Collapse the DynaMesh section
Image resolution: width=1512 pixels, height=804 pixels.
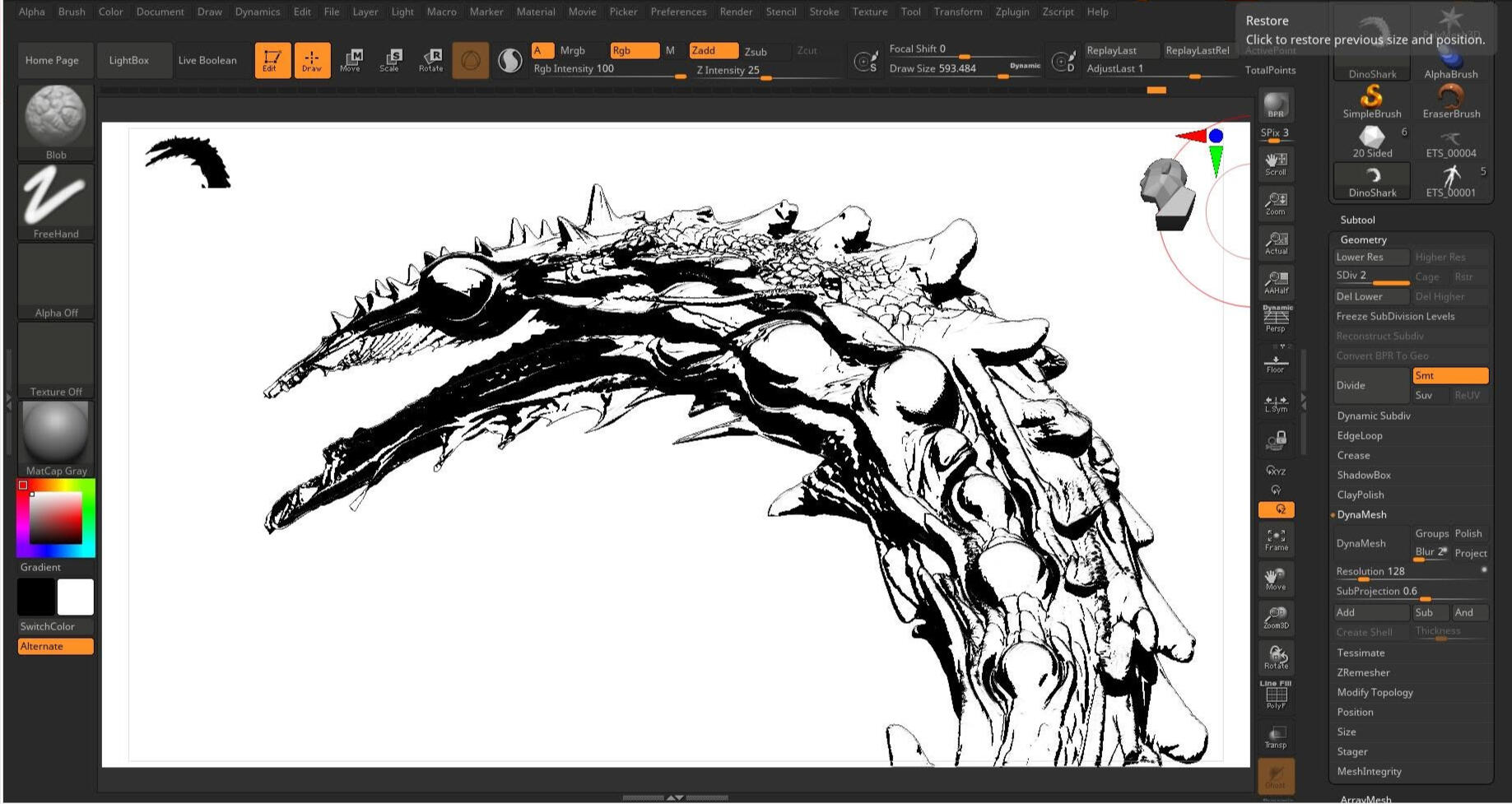point(1361,514)
